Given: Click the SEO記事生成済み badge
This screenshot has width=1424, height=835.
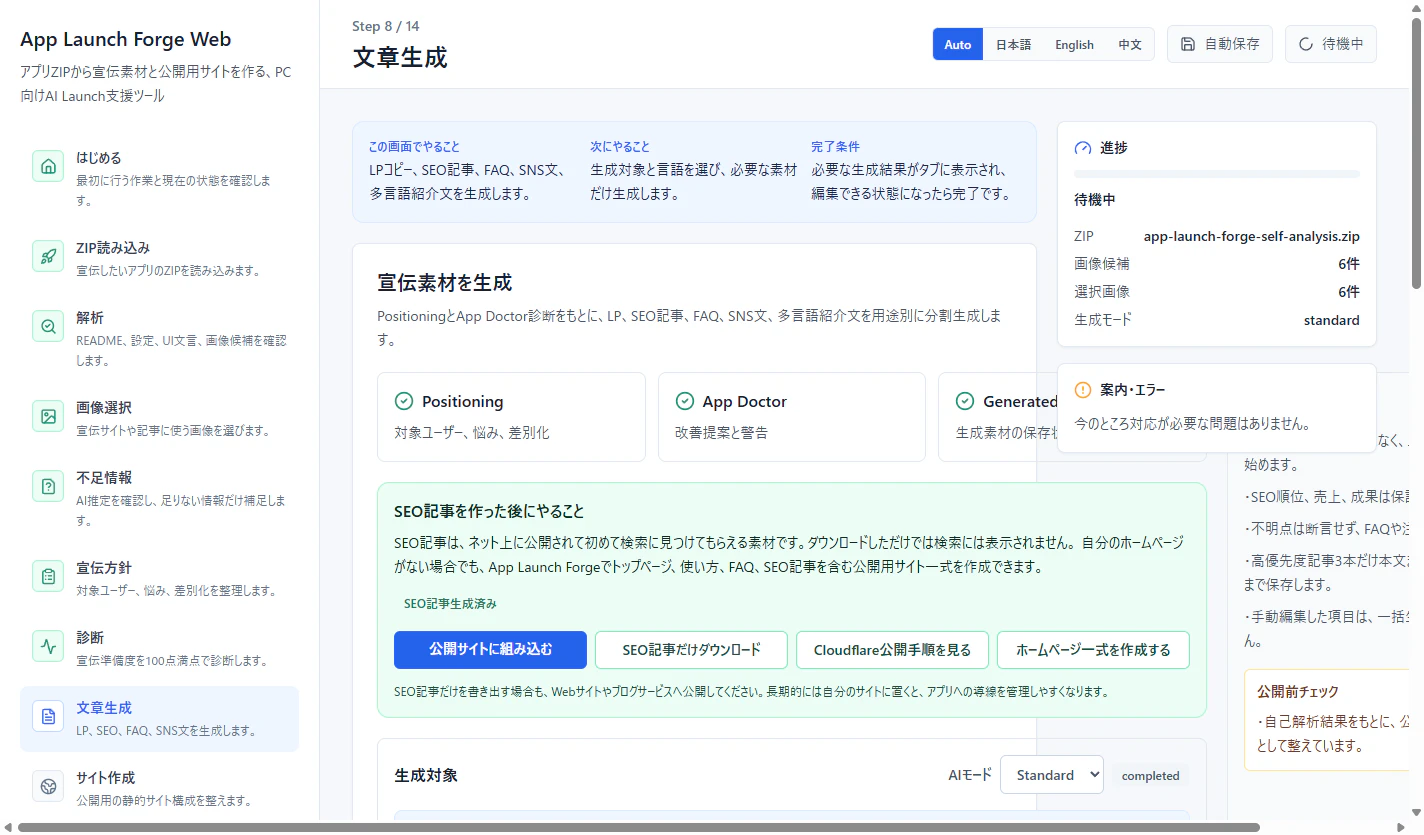Looking at the screenshot, I should (450, 604).
